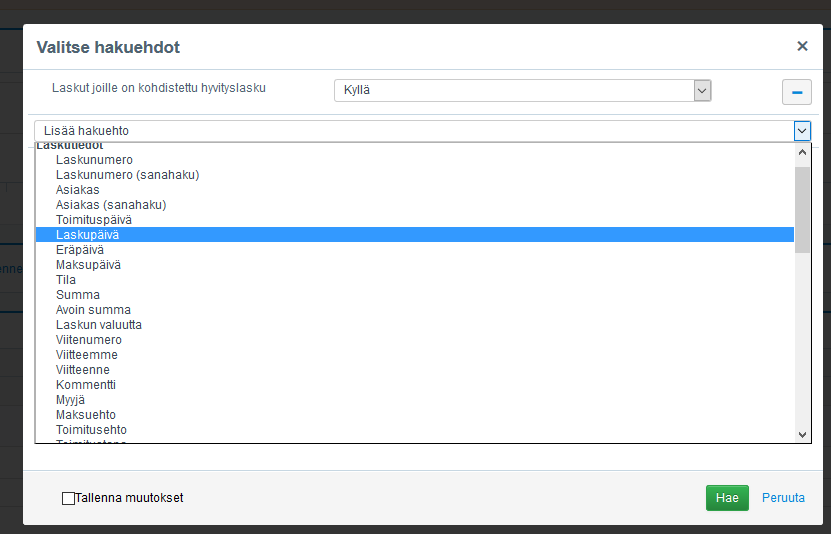Select the Eräpäivä option
831x534 pixels.
pyautogui.click(x=80, y=250)
